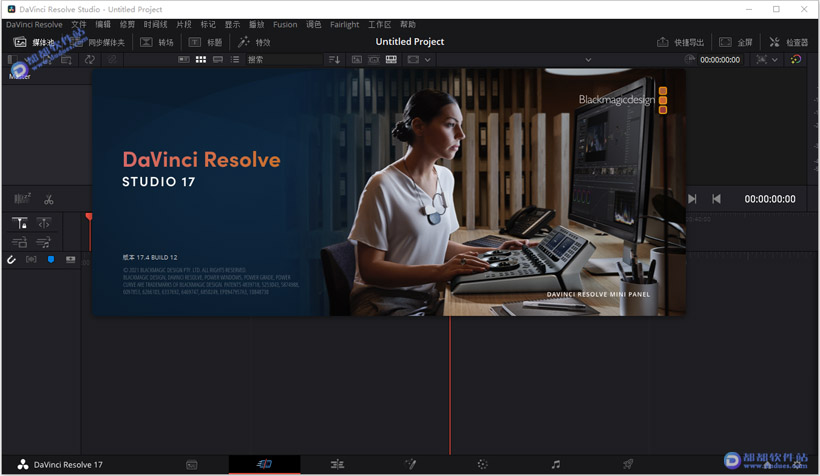Click the video-only track routing icon
The image size is (820, 476).
point(19,242)
